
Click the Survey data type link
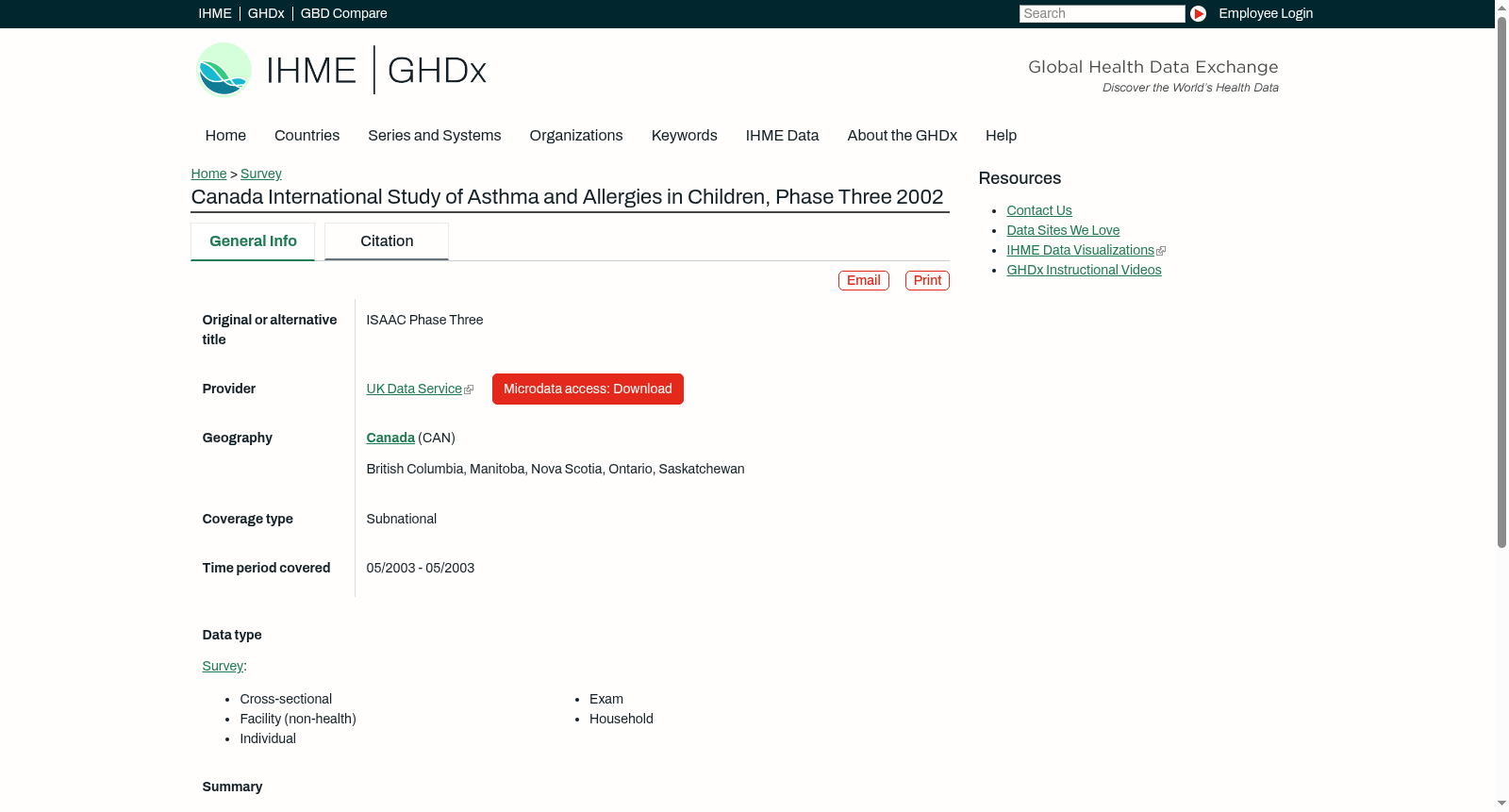tap(223, 666)
